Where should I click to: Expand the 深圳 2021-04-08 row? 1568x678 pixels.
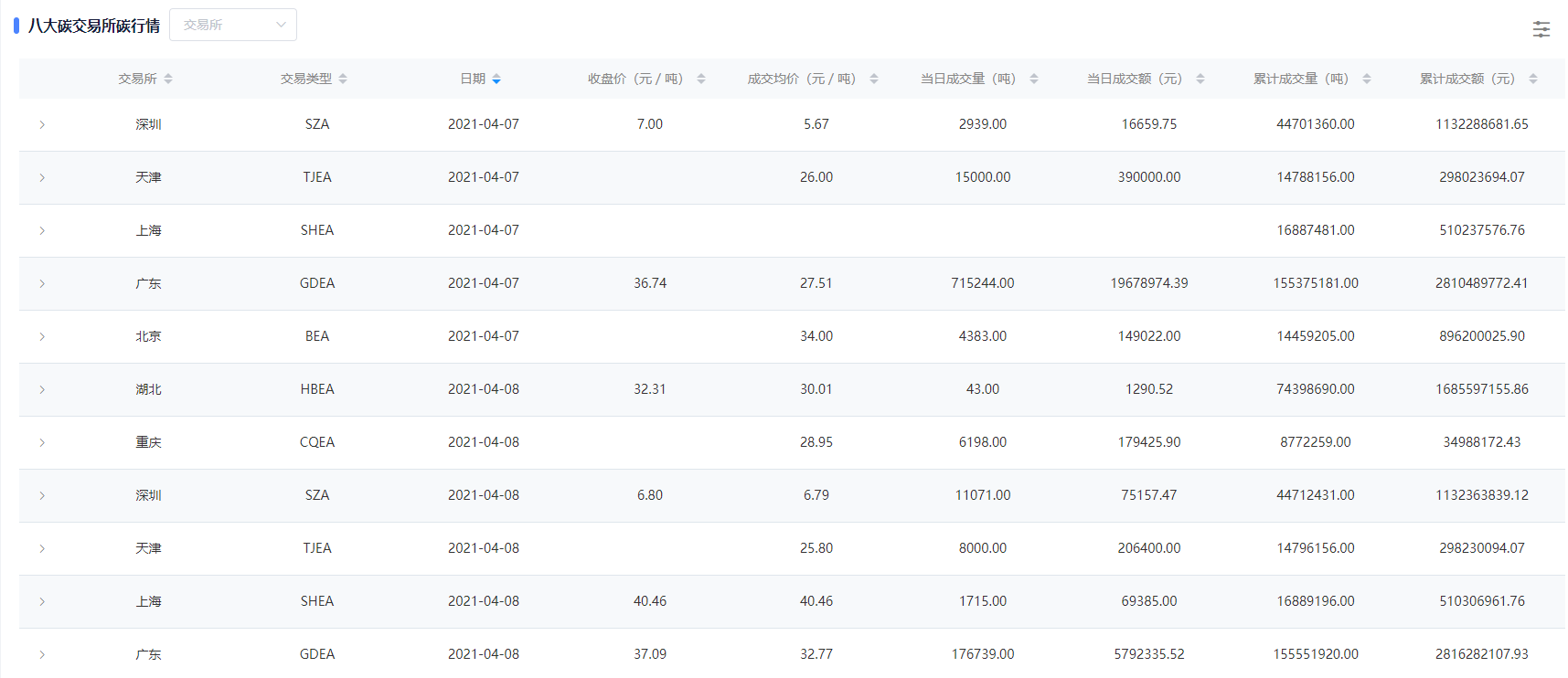42,495
